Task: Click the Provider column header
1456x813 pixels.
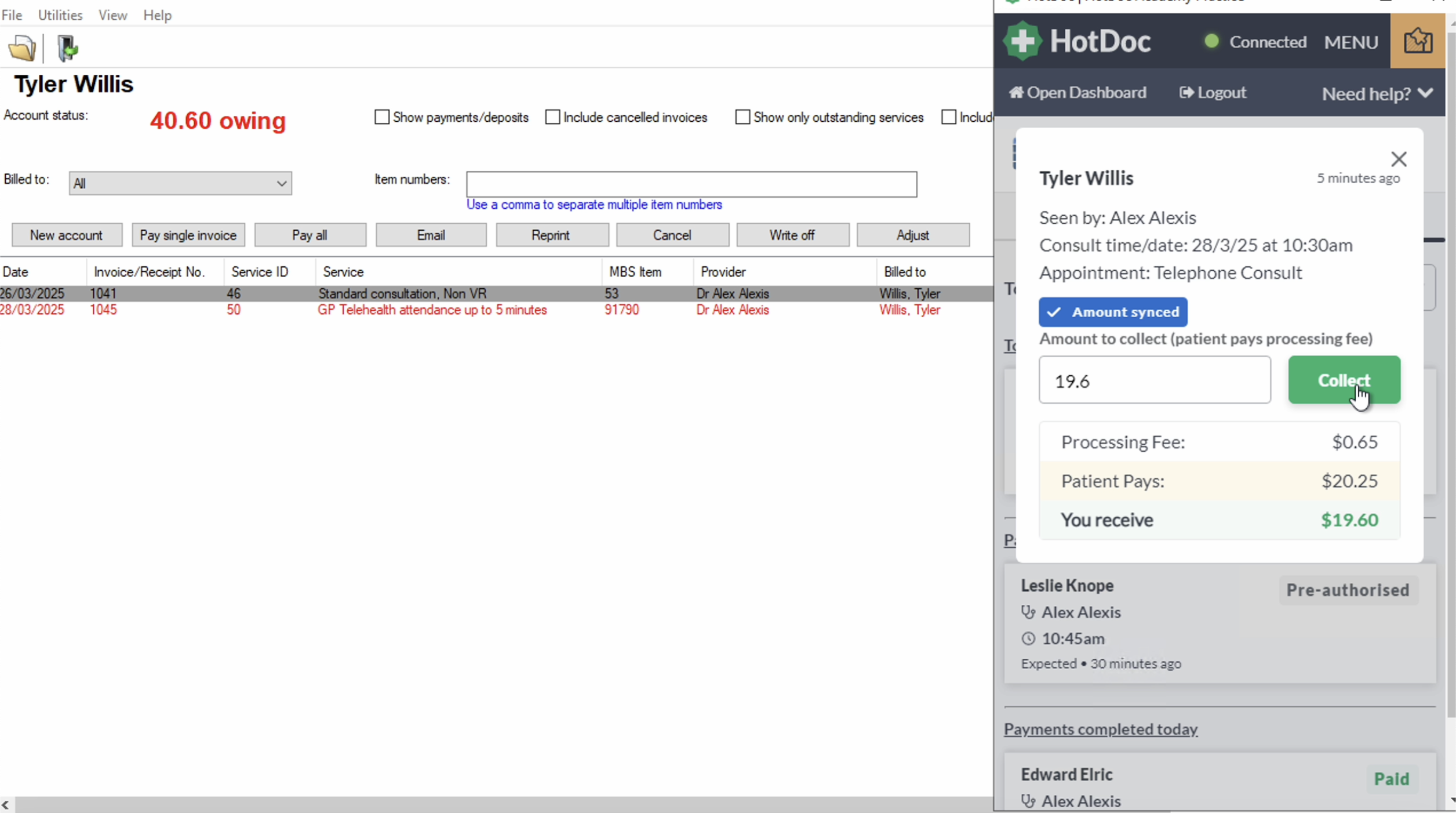Action: pos(785,272)
